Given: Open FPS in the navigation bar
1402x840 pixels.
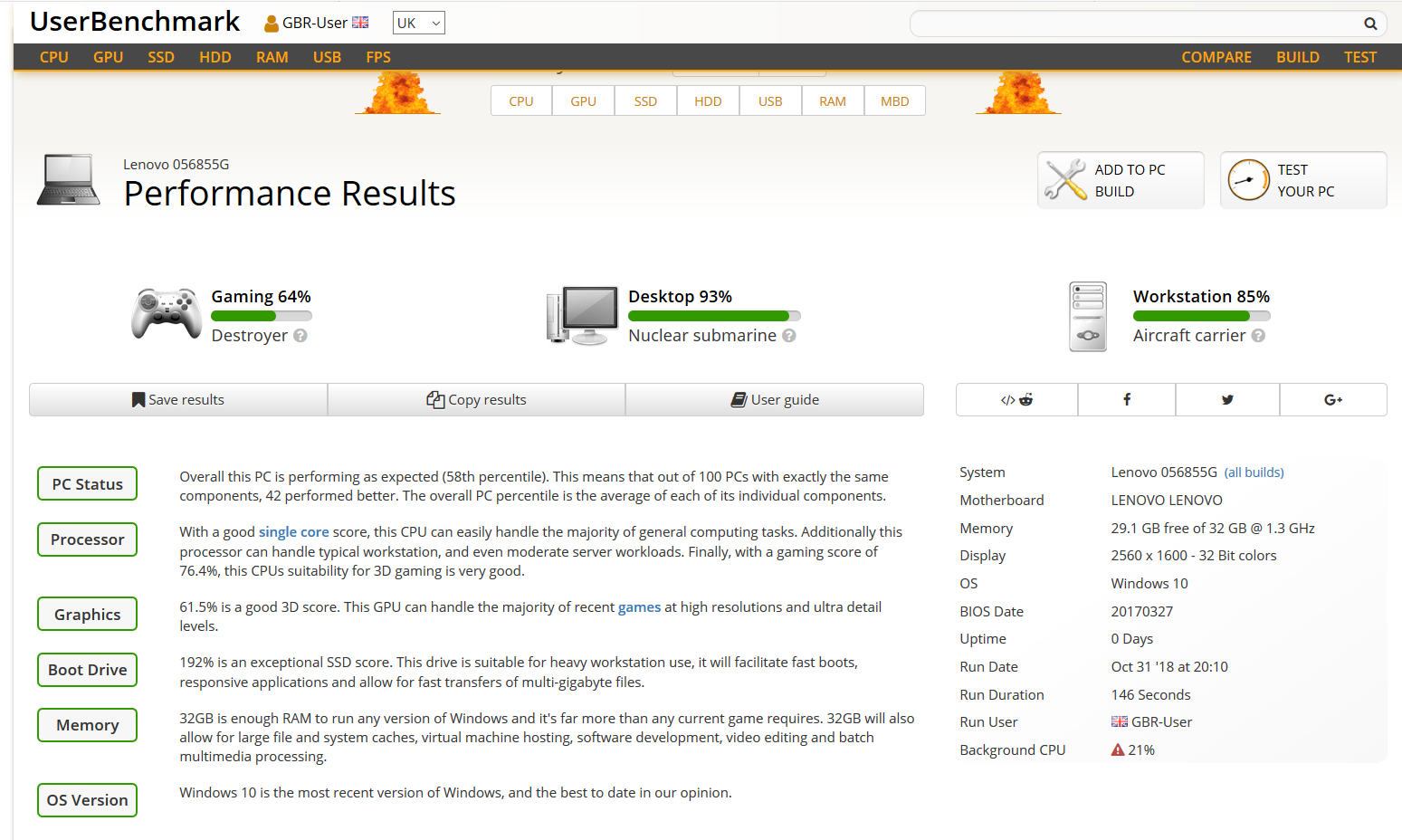Looking at the screenshot, I should [x=378, y=57].
